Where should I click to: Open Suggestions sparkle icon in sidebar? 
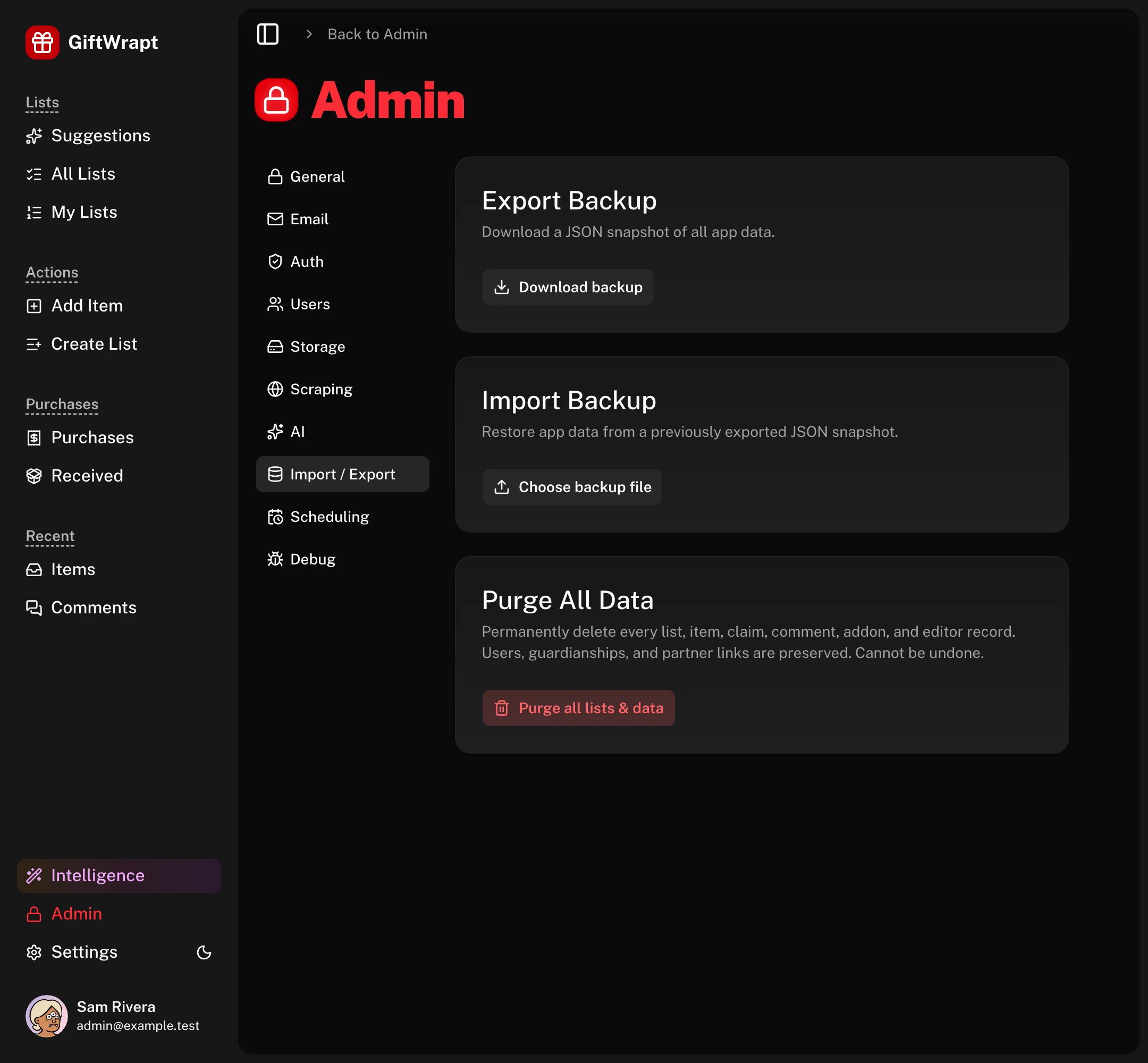(x=34, y=136)
